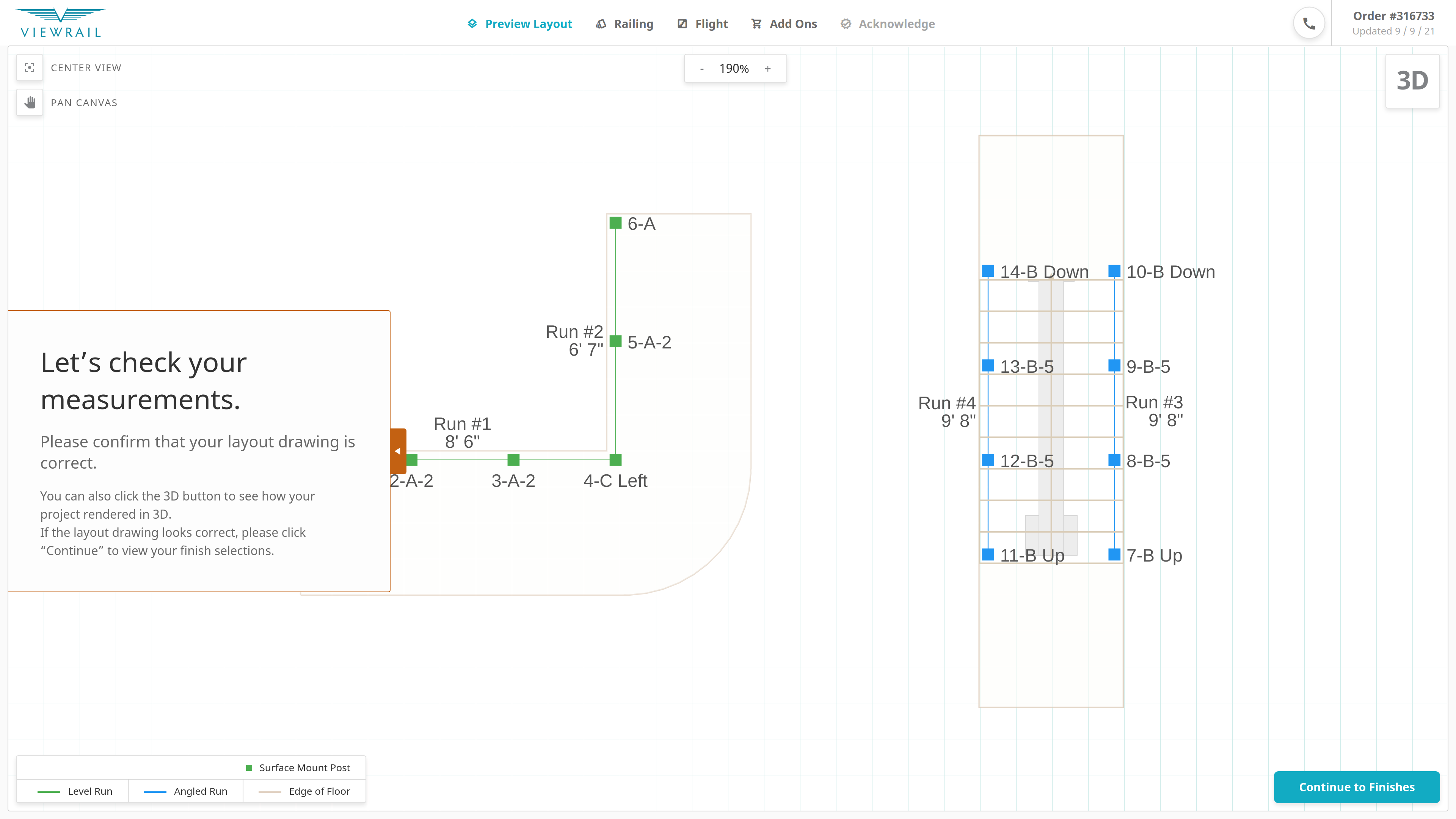The height and width of the screenshot is (819, 1456).
Task: Open the Railing tab
Action: pyautogui.click(x=624, y=24)
